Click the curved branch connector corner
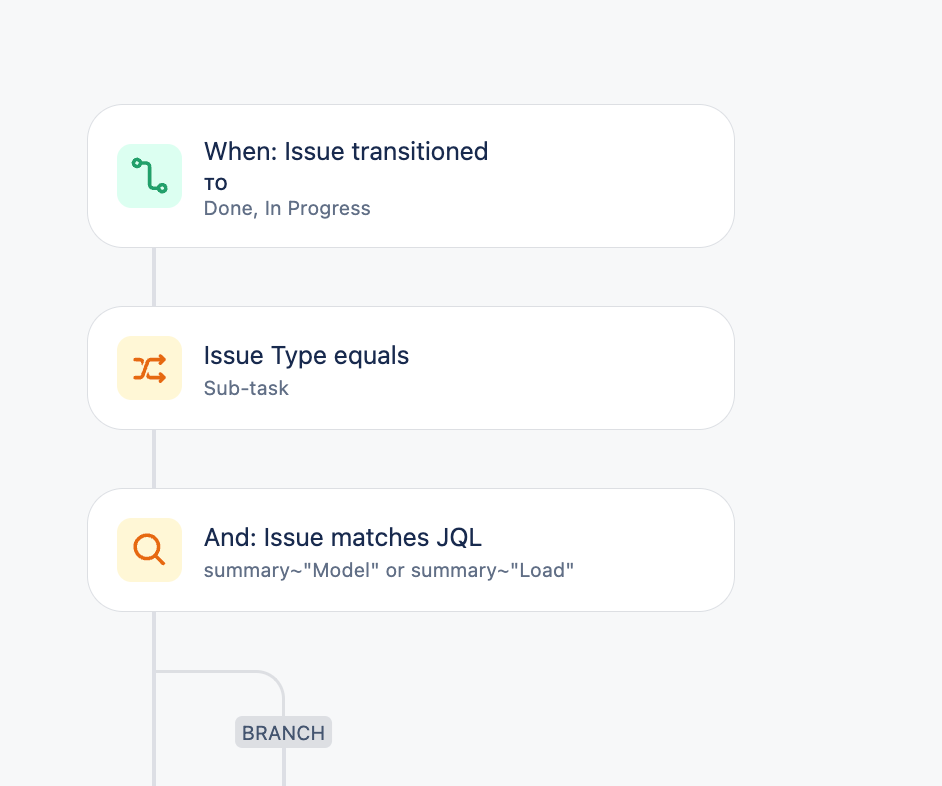 (272, 678)
